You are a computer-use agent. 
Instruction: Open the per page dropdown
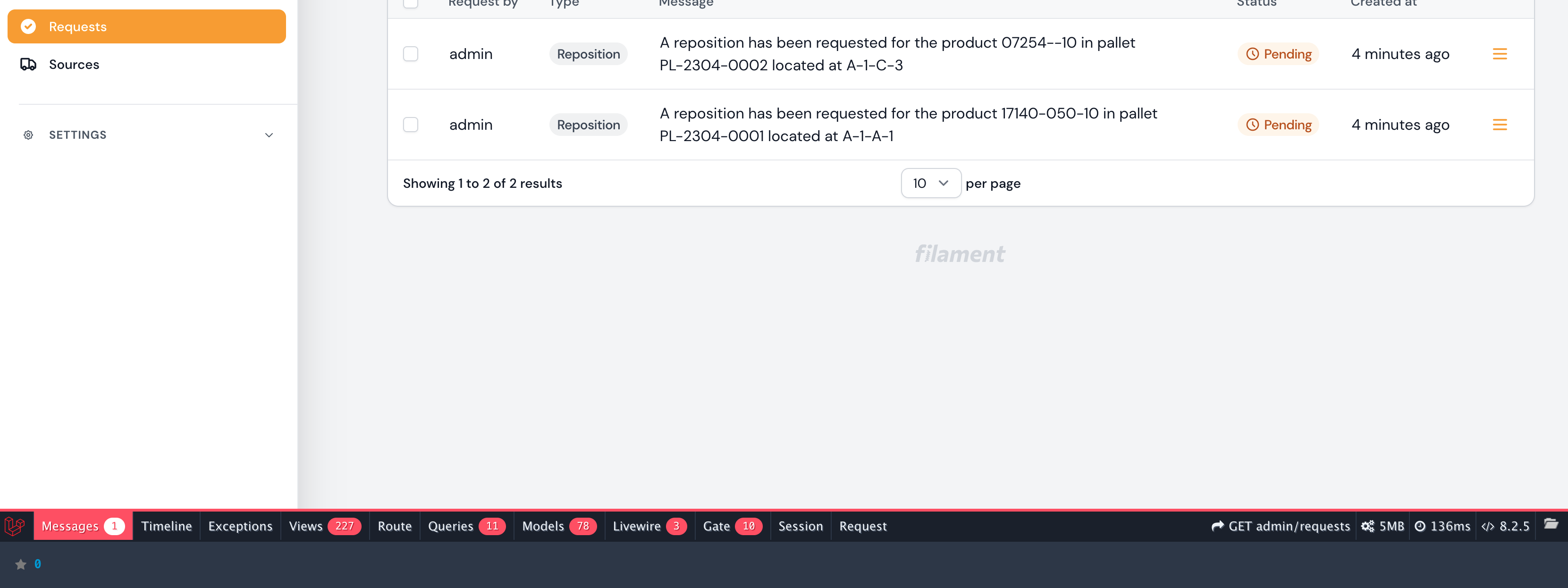(930, 183)
